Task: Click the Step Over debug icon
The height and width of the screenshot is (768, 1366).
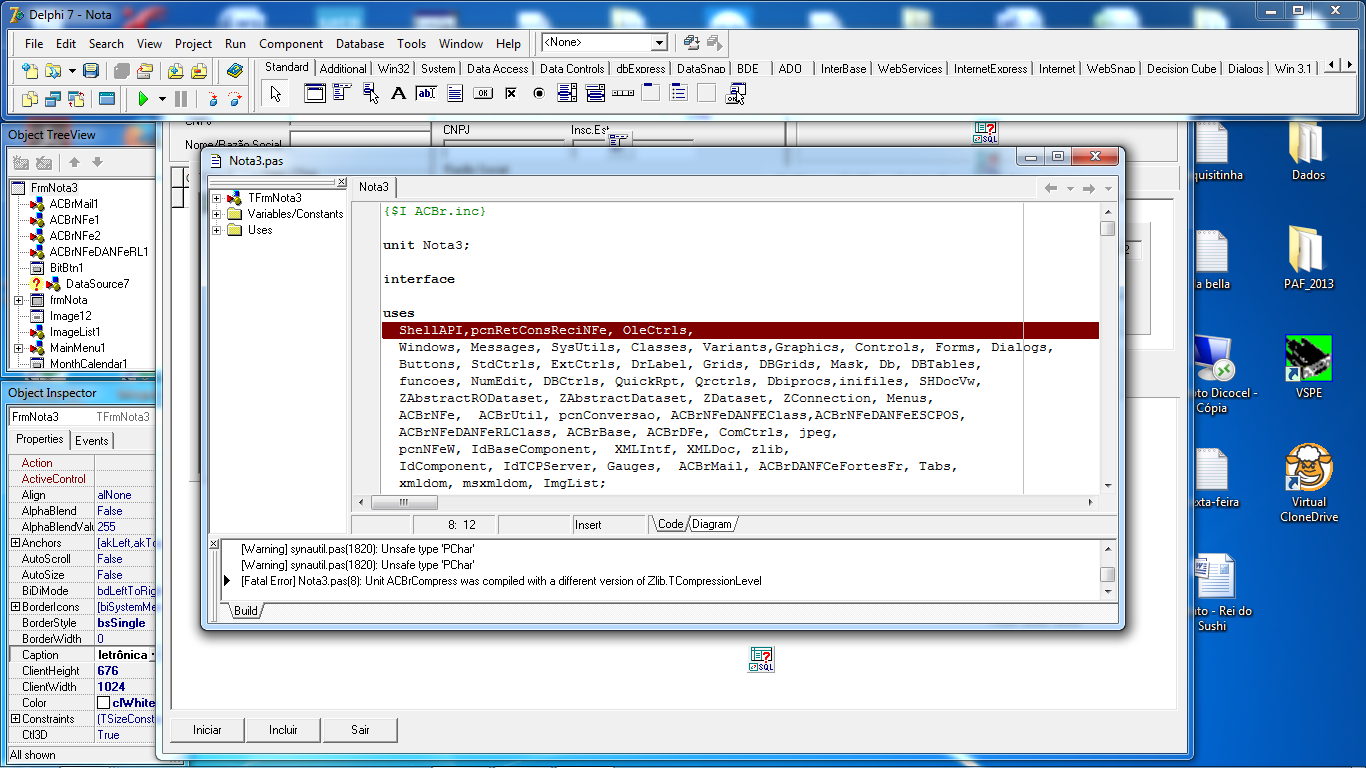Action: click(235, 99)
